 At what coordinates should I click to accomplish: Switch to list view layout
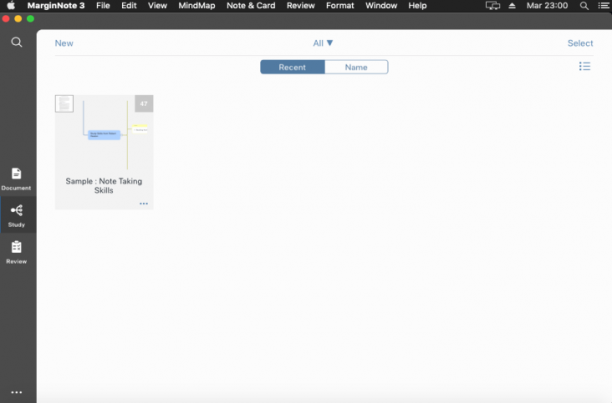[x=584, y=66]
